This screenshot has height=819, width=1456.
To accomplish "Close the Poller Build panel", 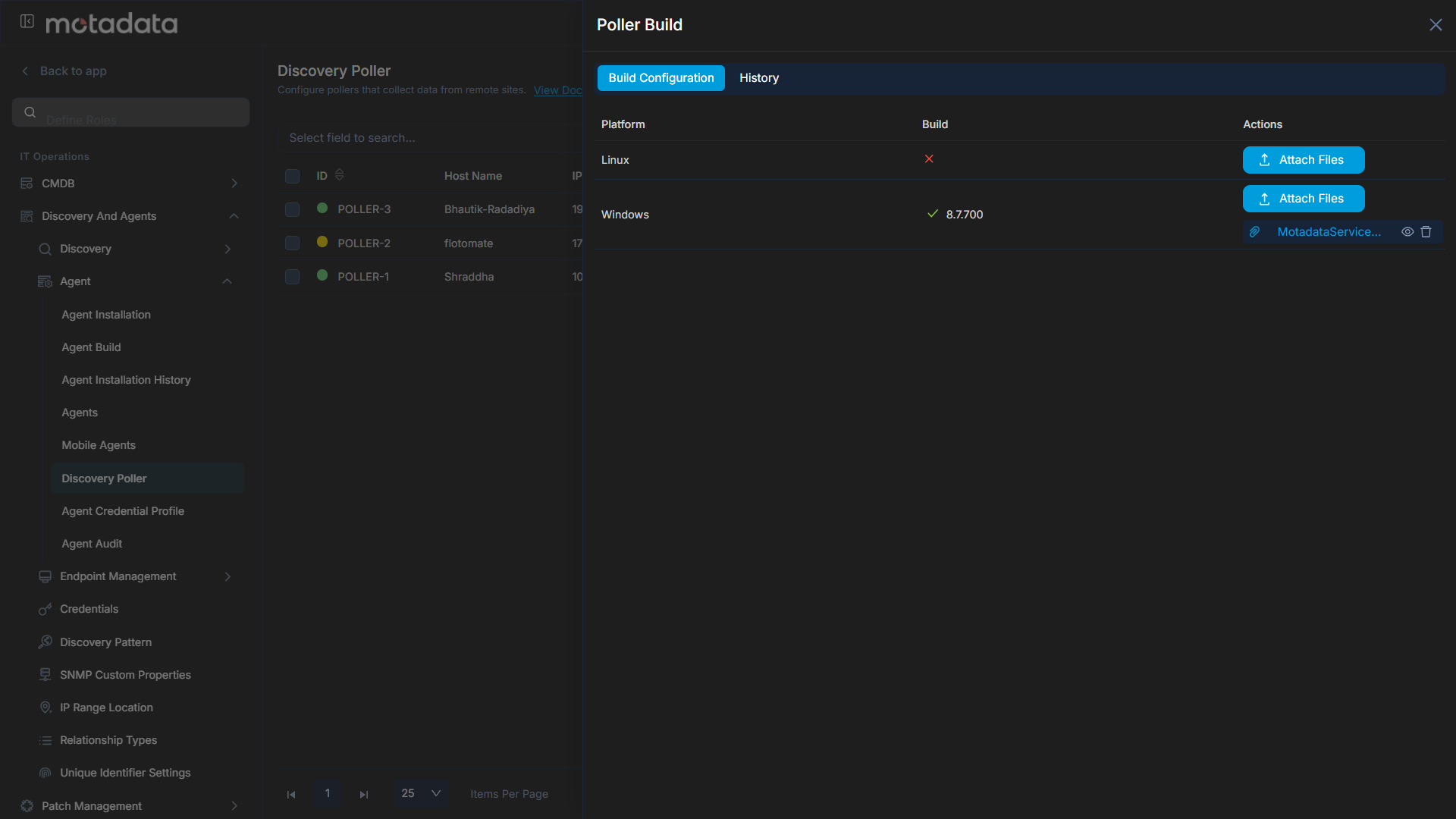I will click(x=1436, y=25).
